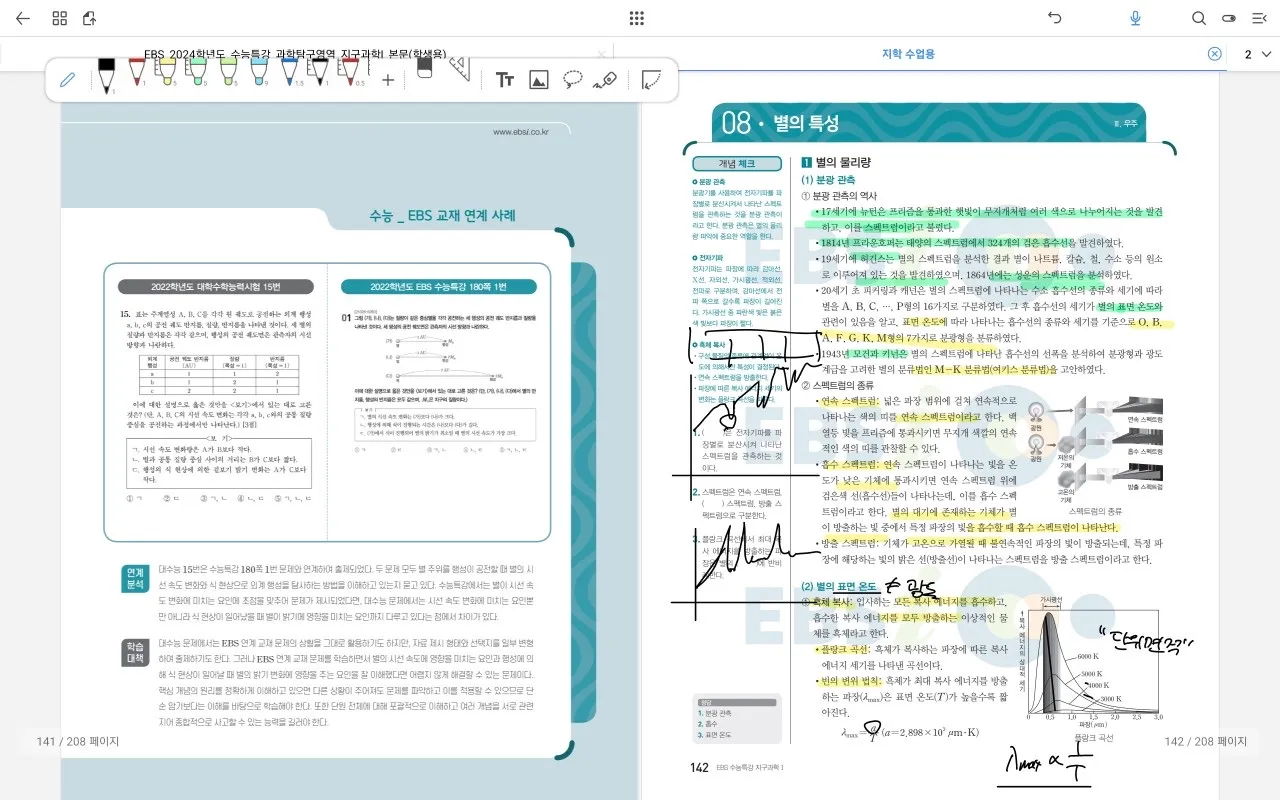Select the eraser tool
The height and width of the screenshot is (800, 1280).
[x=424, y=67]
